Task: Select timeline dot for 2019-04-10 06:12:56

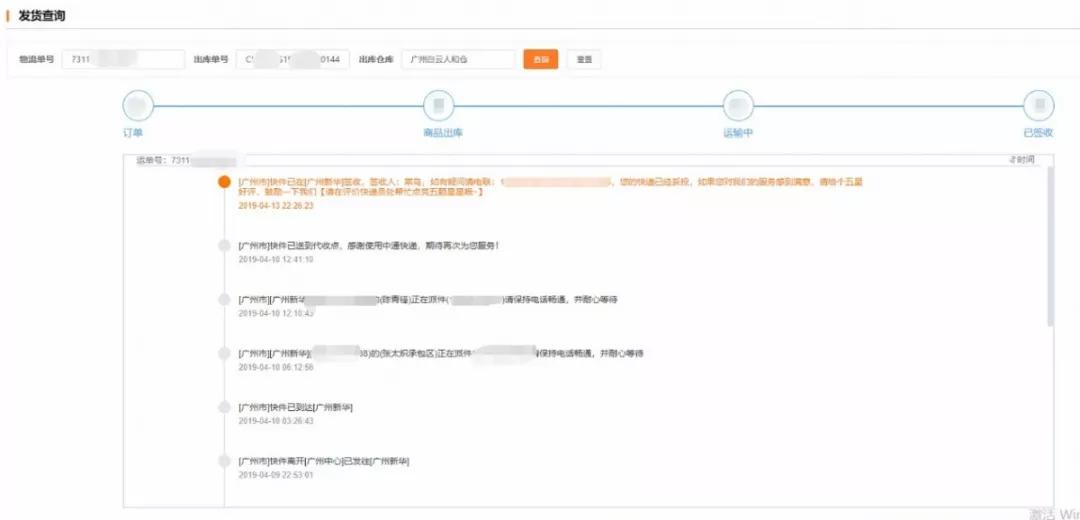Action: (x=224, y=353)
